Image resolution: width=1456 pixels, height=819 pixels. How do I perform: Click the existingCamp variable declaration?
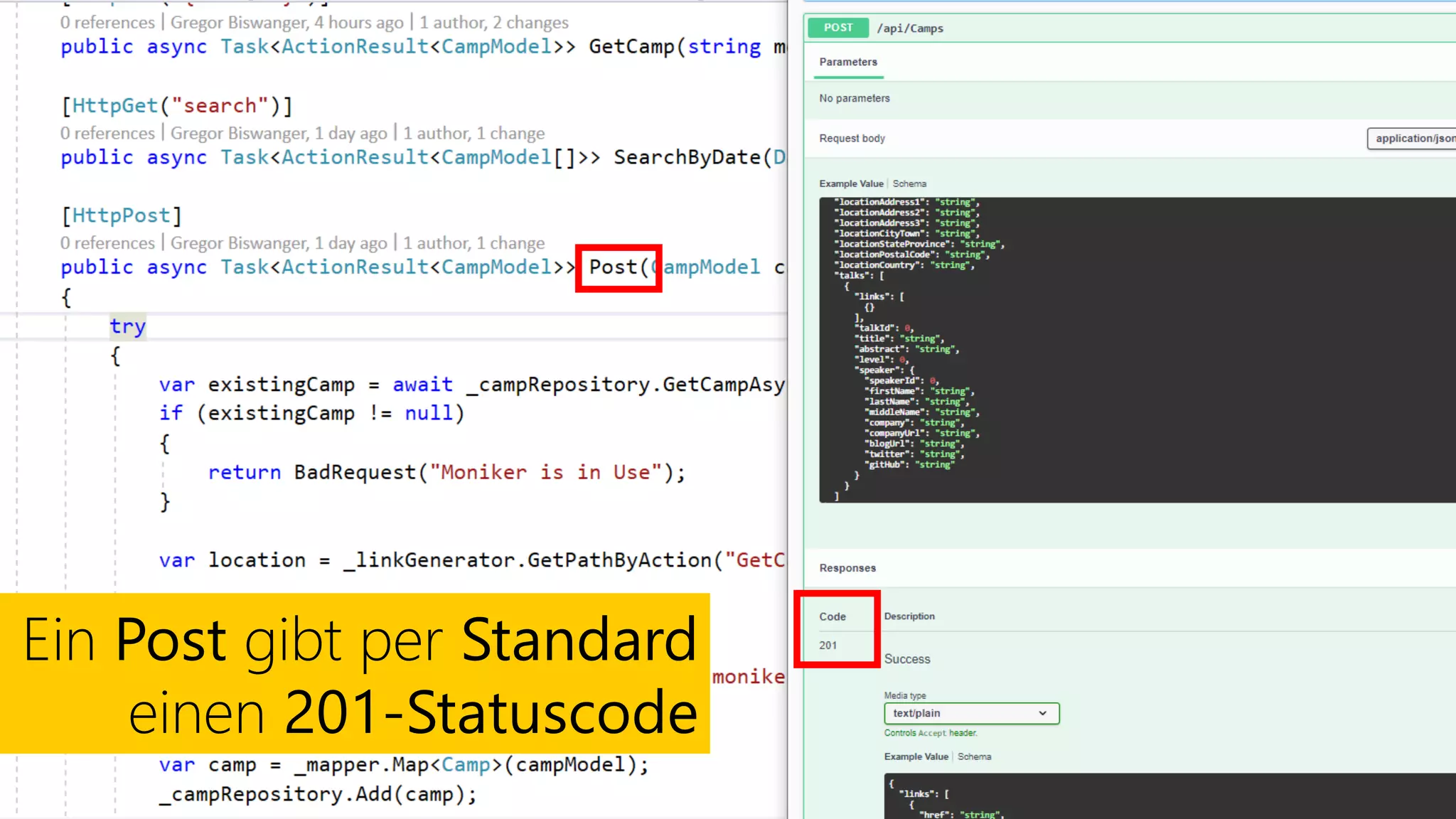(x=281, y=385)
